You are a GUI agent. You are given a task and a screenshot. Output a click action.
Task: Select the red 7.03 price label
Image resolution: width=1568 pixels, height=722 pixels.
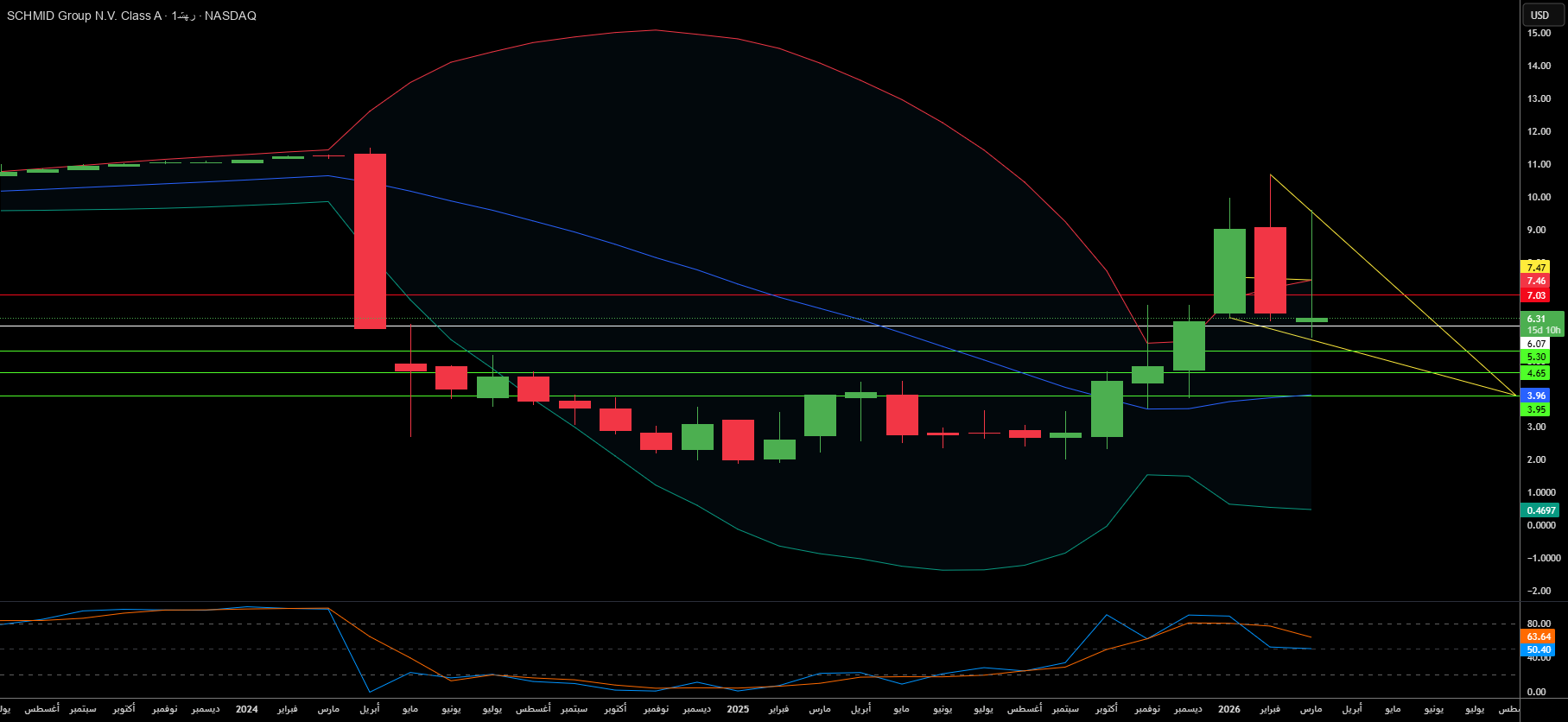click(1536, 295)
